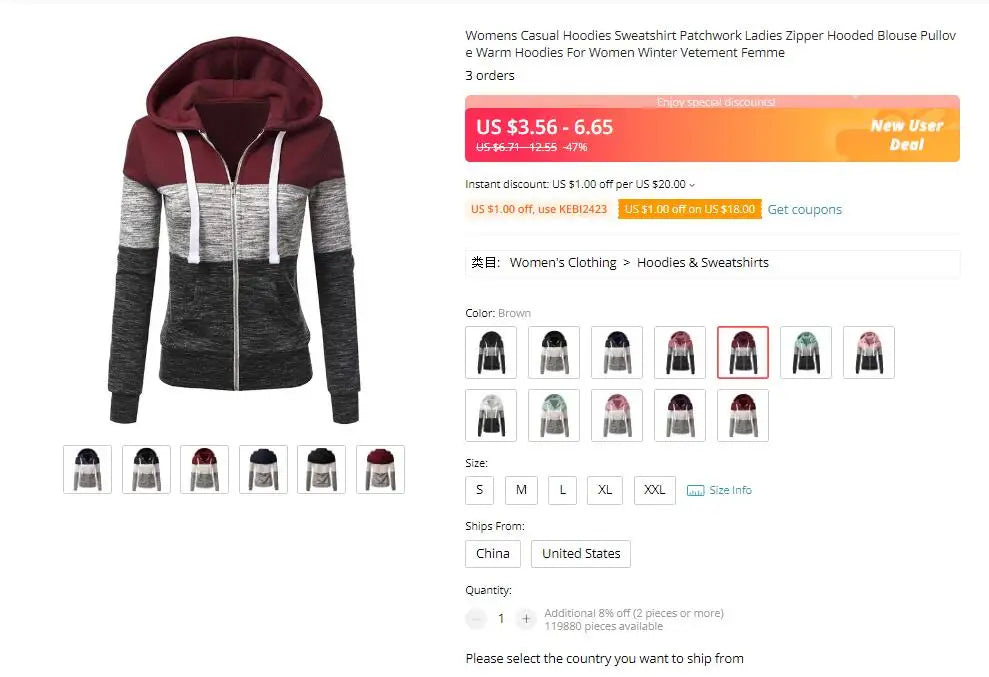Select the mint green hoodie color swatch in first row
Screen dimensions: 989x677
[x=805, y=353]
